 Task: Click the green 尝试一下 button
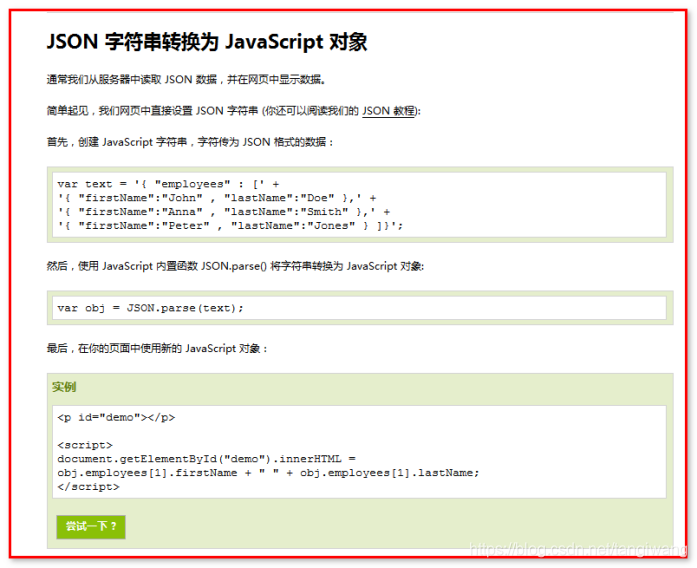pyautogui.click(x=91, y=527)
